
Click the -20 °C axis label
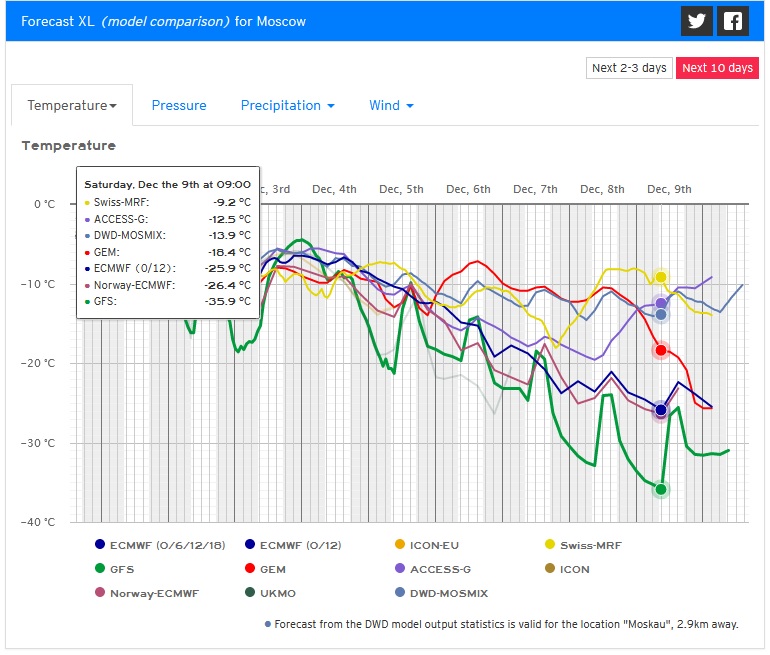point(38,363)
